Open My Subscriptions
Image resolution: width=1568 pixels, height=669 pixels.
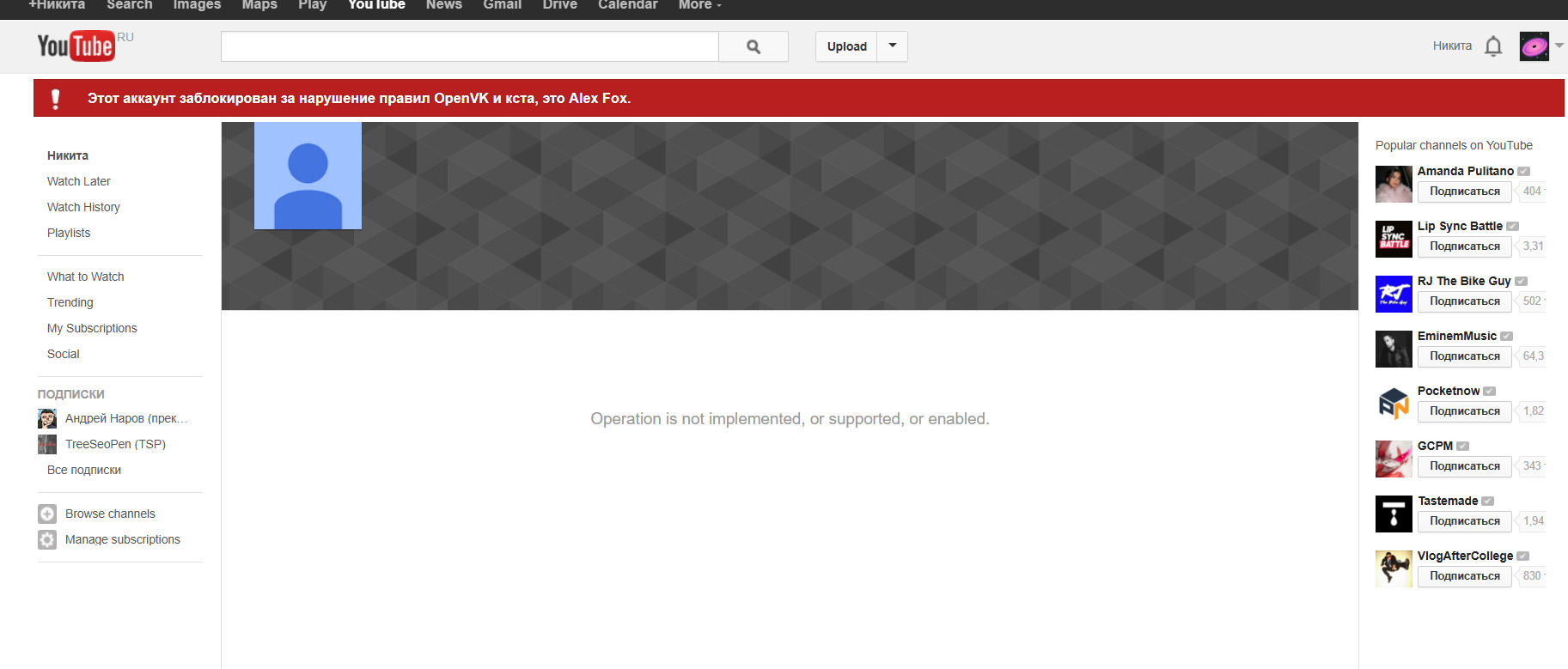click(x=92, y=328)
